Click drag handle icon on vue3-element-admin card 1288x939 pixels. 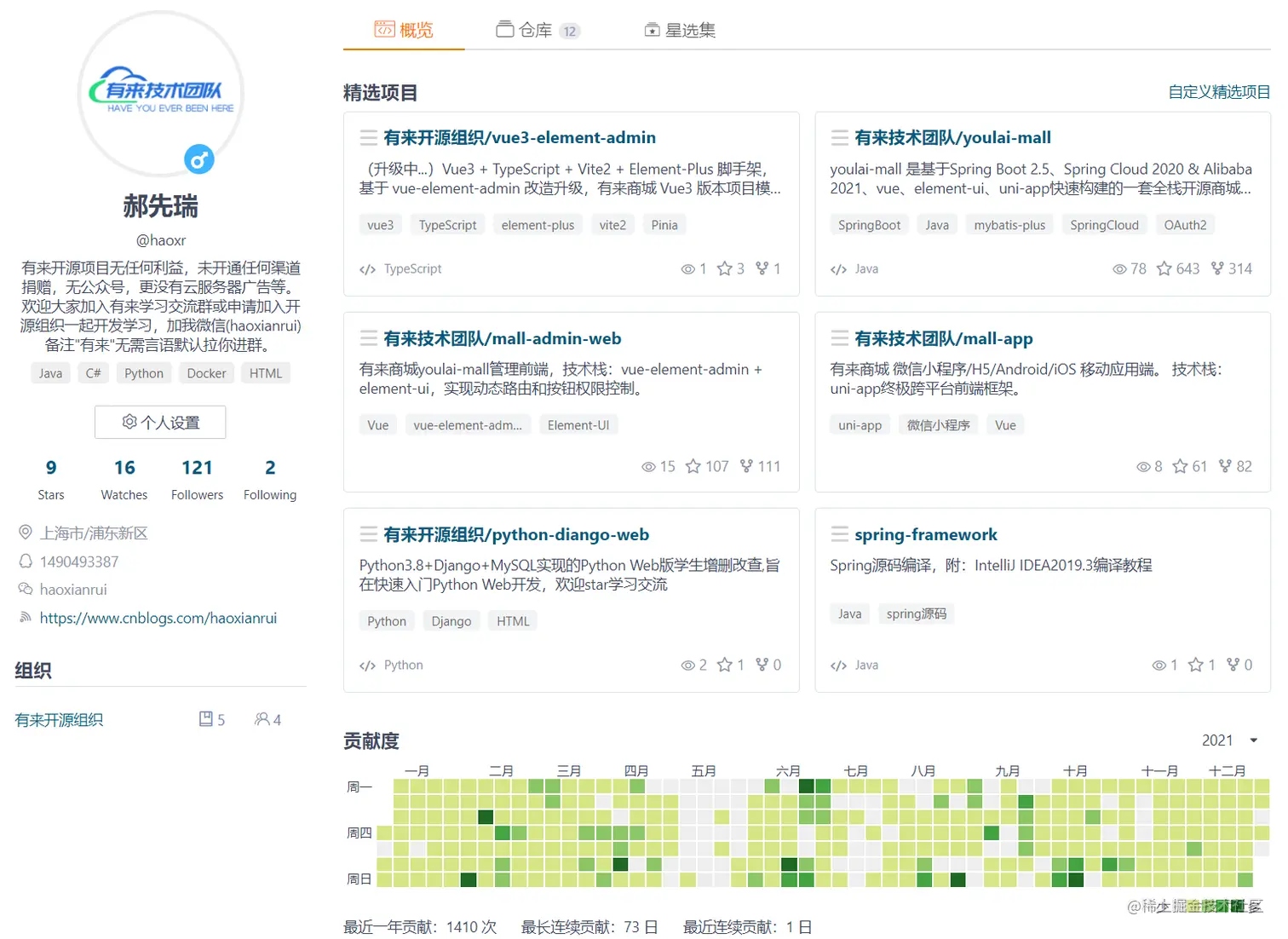[369, 137]
